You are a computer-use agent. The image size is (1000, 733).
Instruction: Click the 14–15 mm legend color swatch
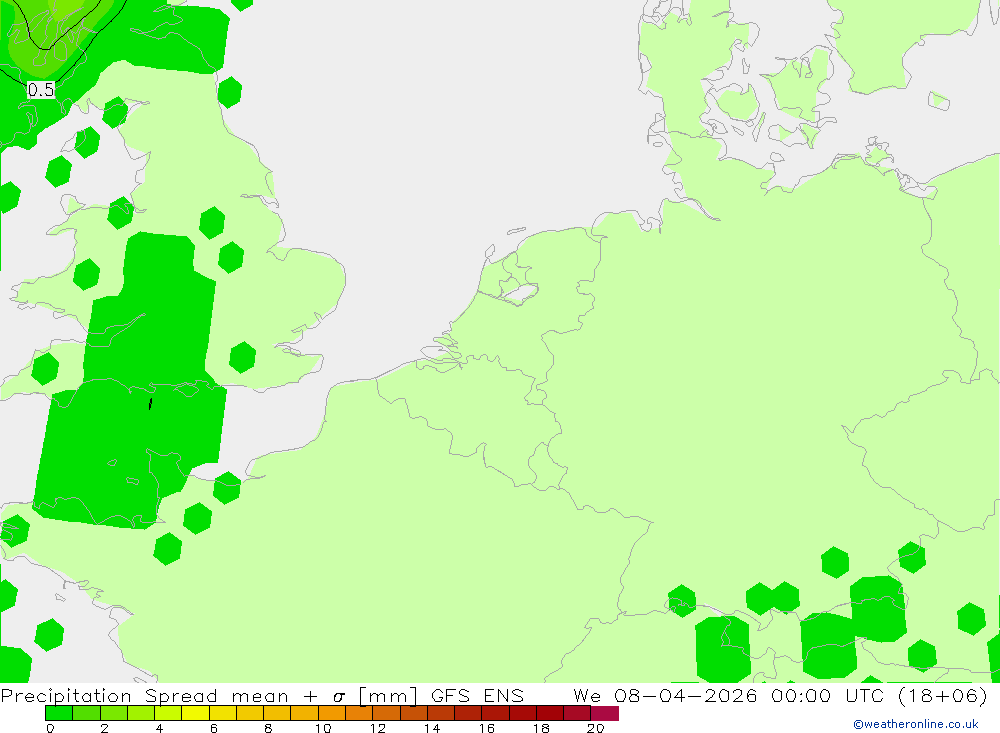(441, 713)
